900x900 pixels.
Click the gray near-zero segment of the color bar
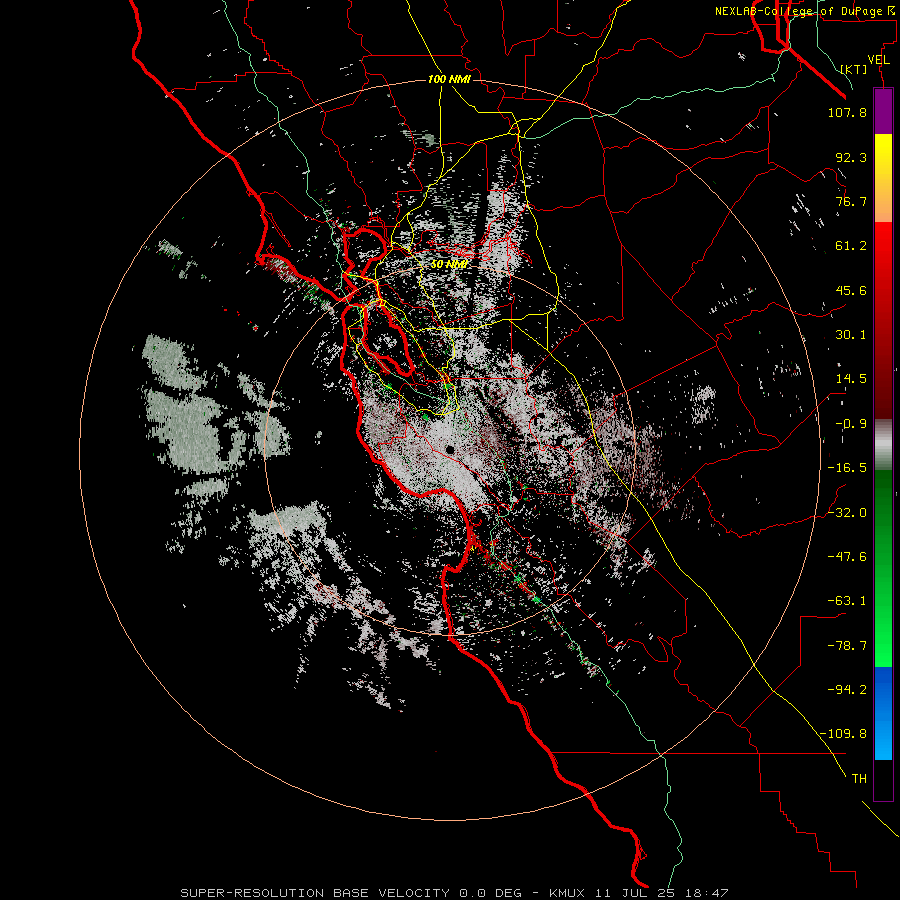pos(883,445)
